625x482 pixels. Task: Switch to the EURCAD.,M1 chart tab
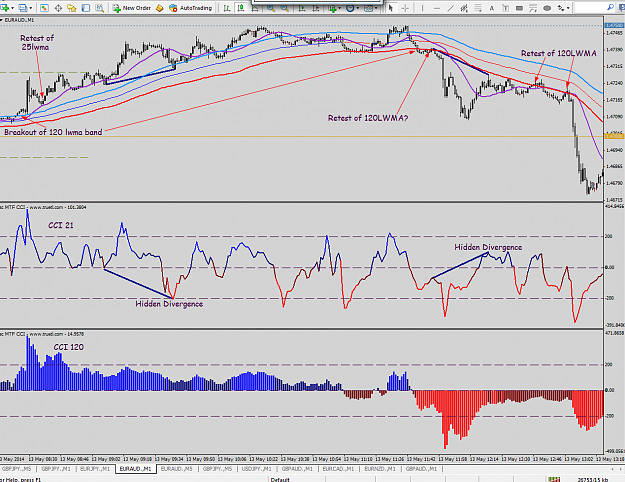click(338, 469)
